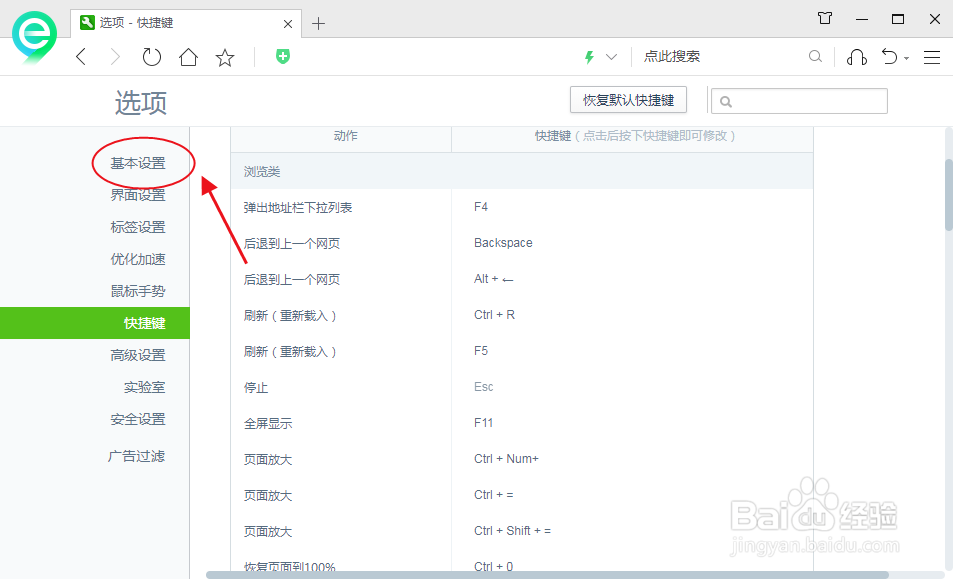Viewport: 953px width, 579px height.
Task: Click the Backspace shortcut value
Action: (503, 243)
